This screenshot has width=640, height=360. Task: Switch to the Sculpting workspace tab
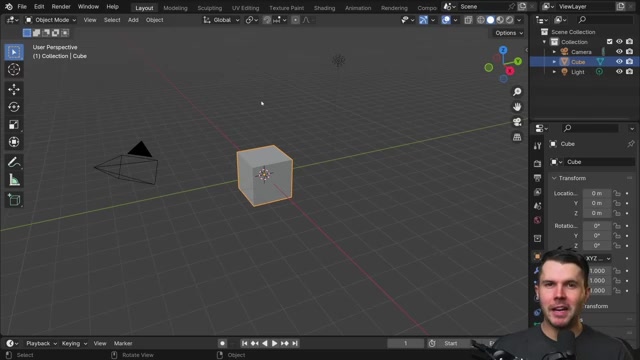tap(209, 8)
